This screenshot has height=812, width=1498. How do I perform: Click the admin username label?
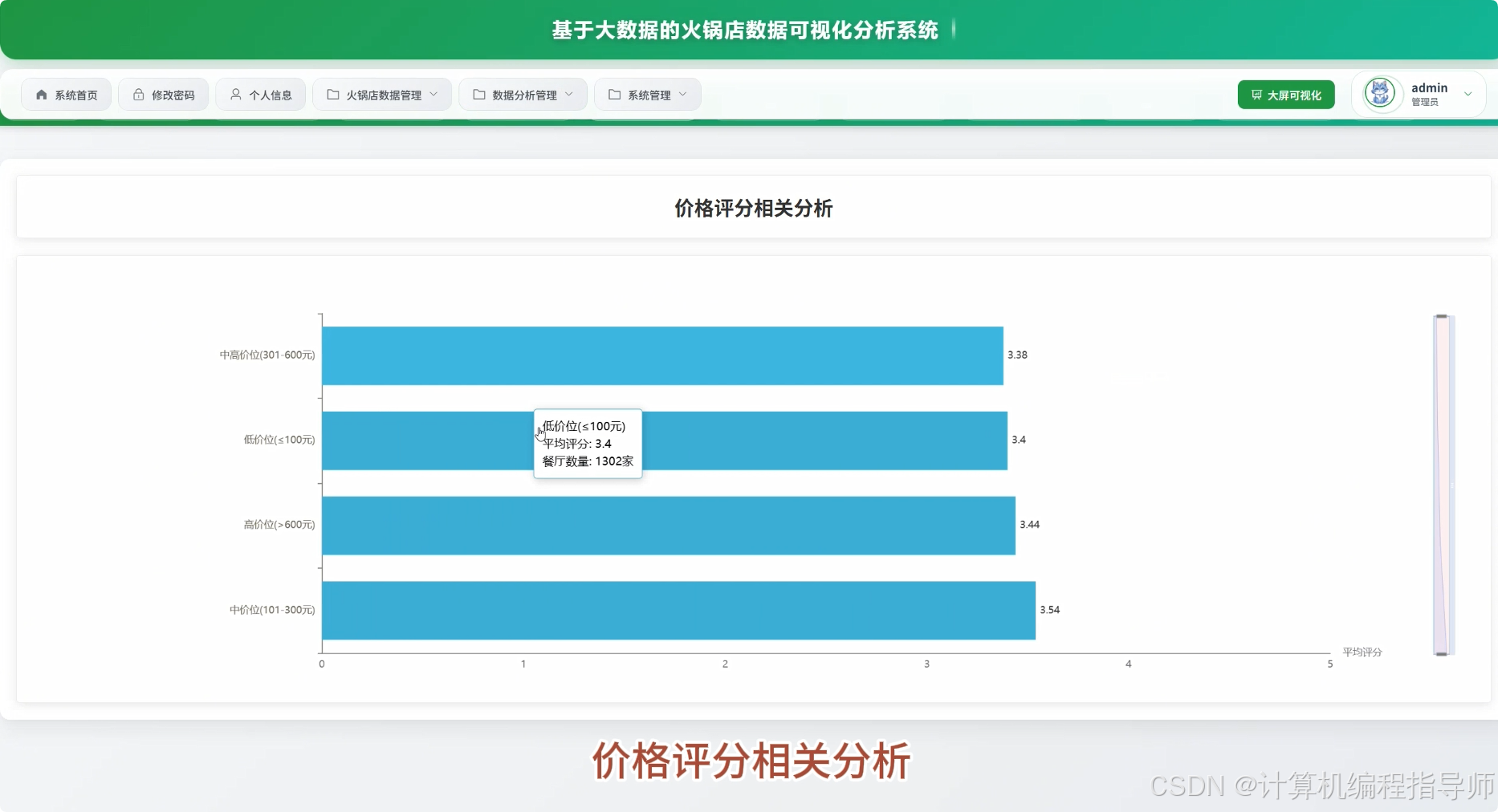click(1430, 87)
